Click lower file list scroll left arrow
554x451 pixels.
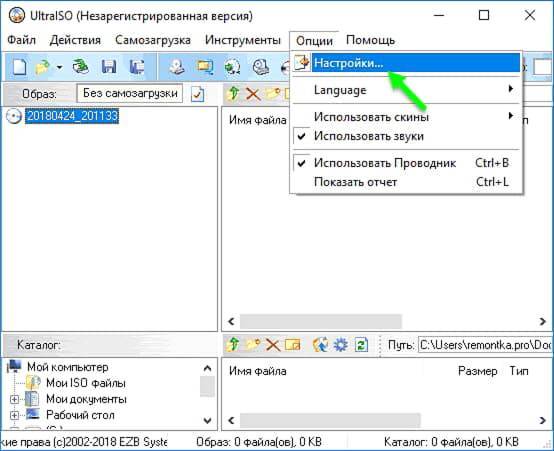pos(231,421)
